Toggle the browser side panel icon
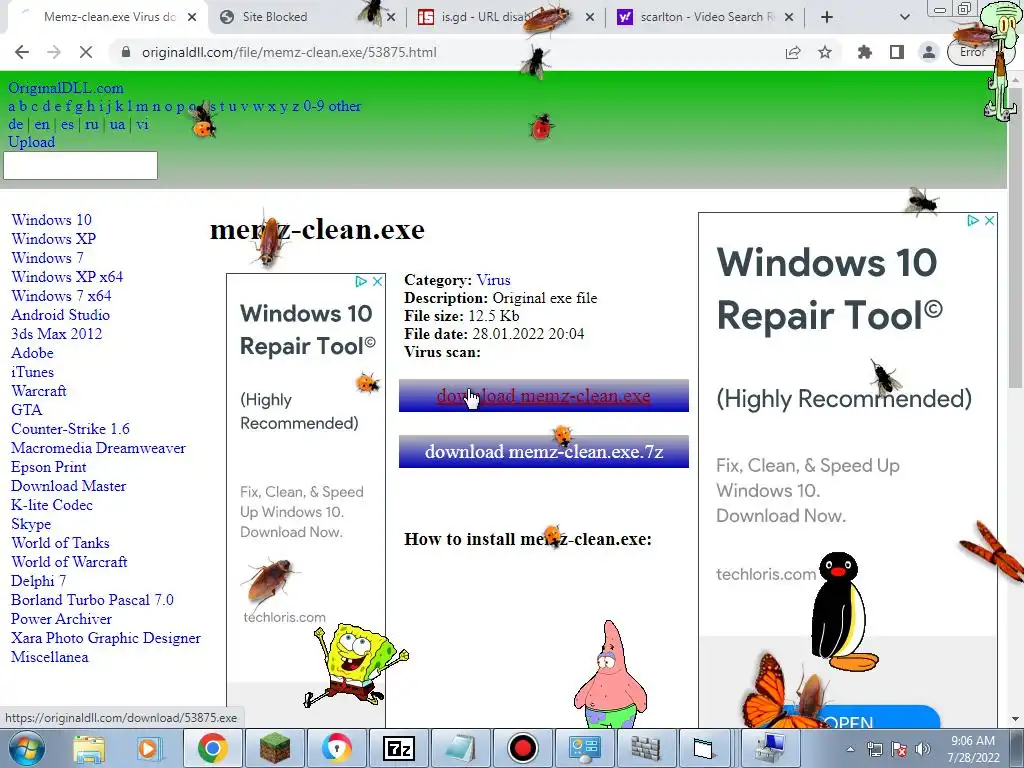Viewport: 1024px width, 768px height. pyautogui.click(x=897, y=52)
